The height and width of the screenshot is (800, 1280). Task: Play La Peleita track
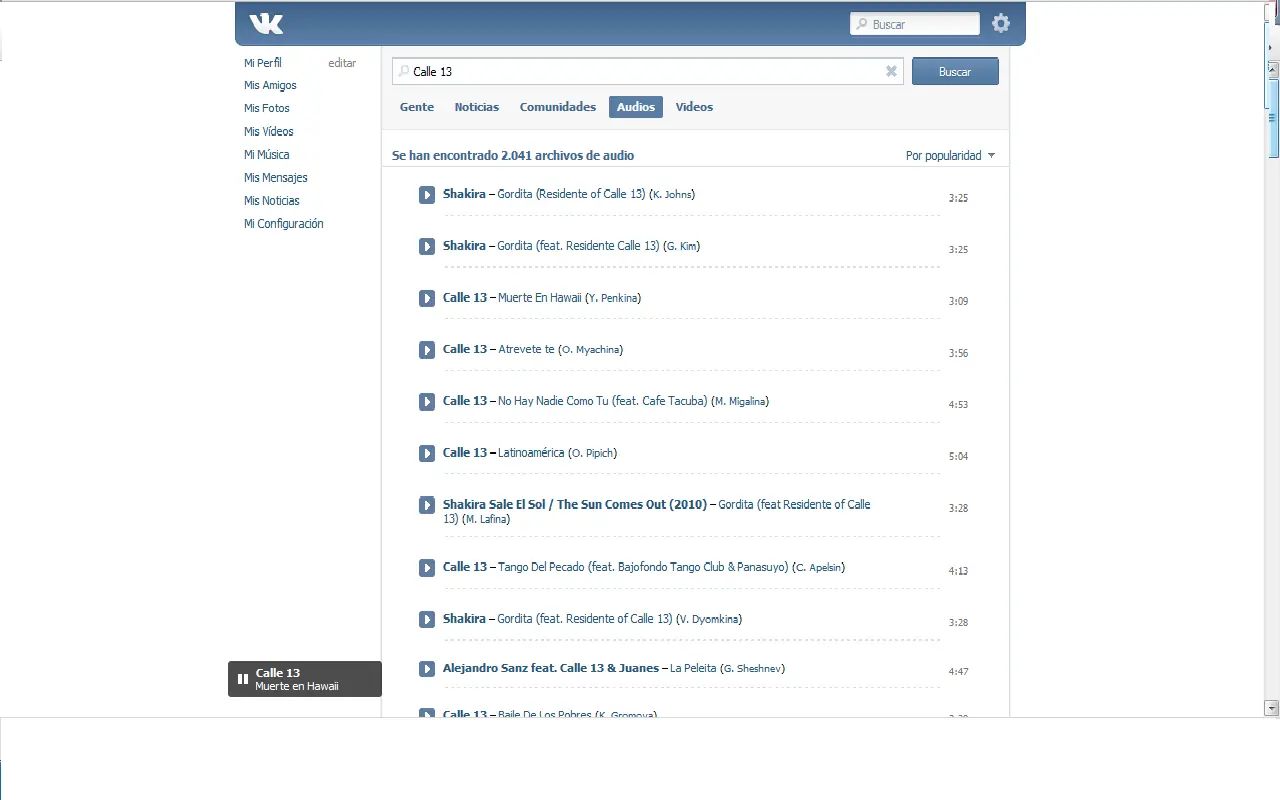(x=427, y=669)
